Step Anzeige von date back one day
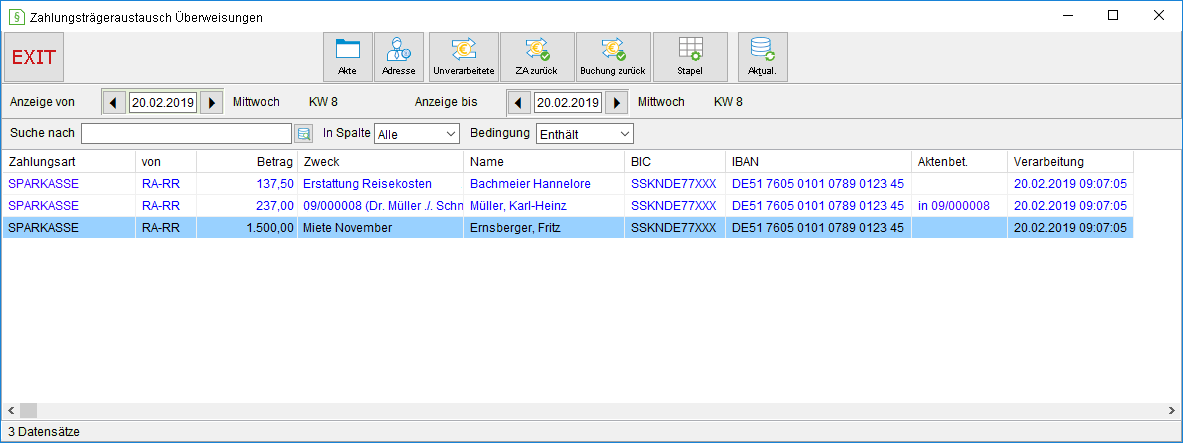1184x443 pixels. point(113,102)
